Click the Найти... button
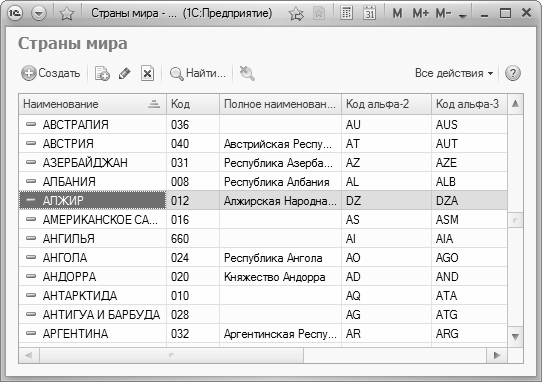Viewport: 542px width, 382px height. coord(197,73)
